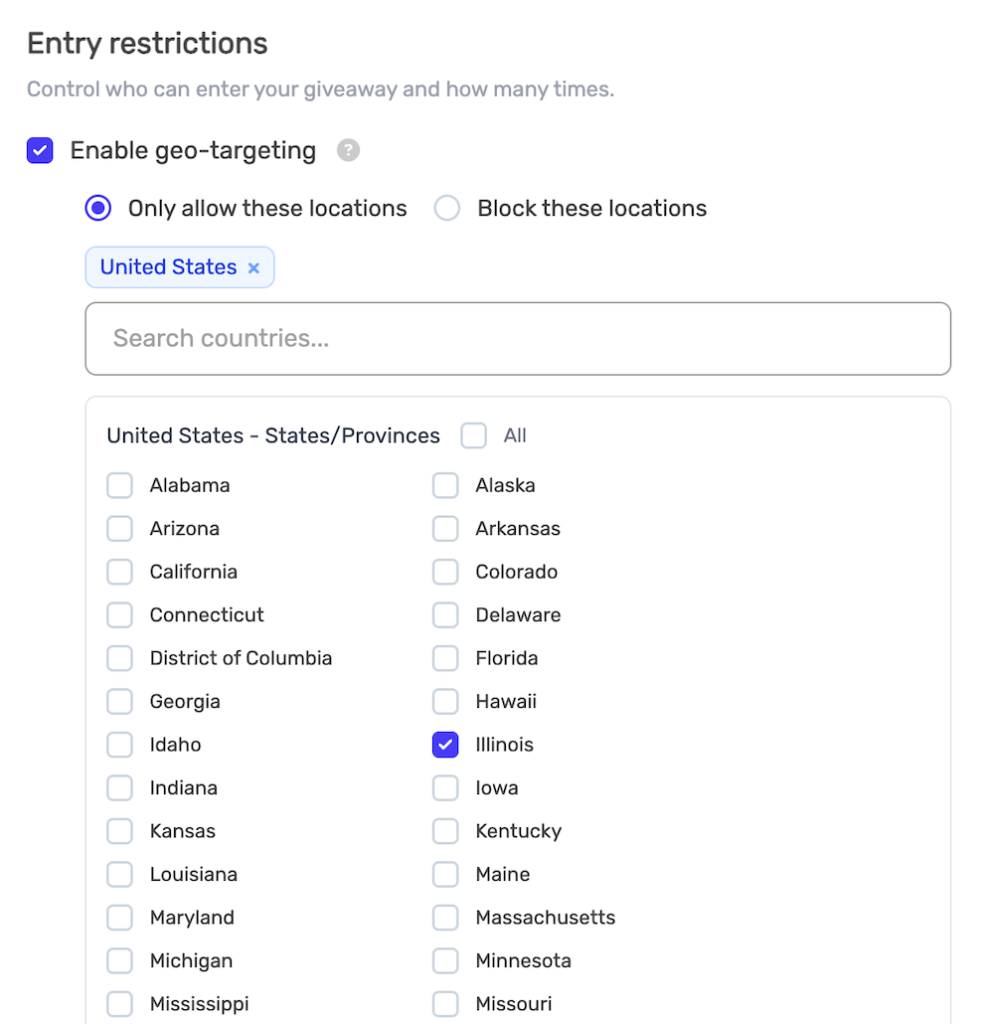Image resolution: width=994 pixels, height=1024 pixels.
Task: Click the Search countries input field
Action: pyautogui.click(x=517, y=339)
